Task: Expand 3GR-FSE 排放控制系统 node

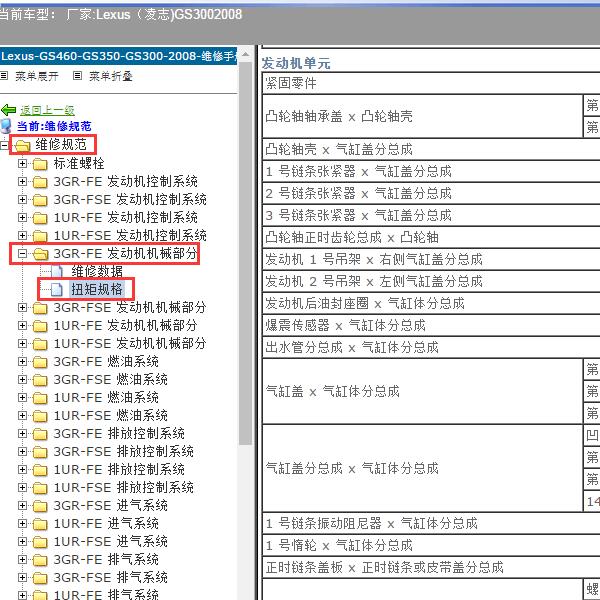Action: click(x=23, y=452)
